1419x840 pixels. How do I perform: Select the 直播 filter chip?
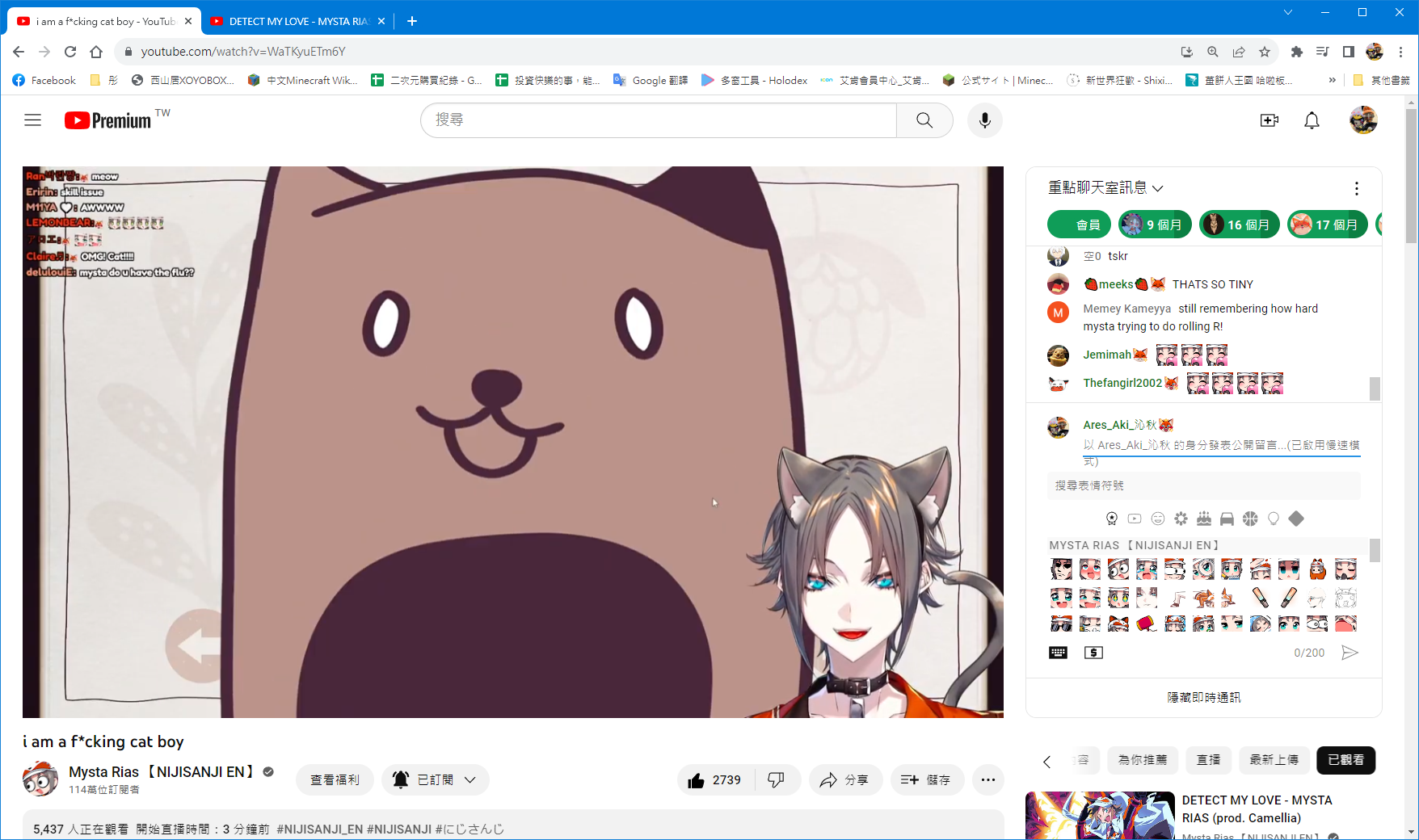pos(1208,760)
